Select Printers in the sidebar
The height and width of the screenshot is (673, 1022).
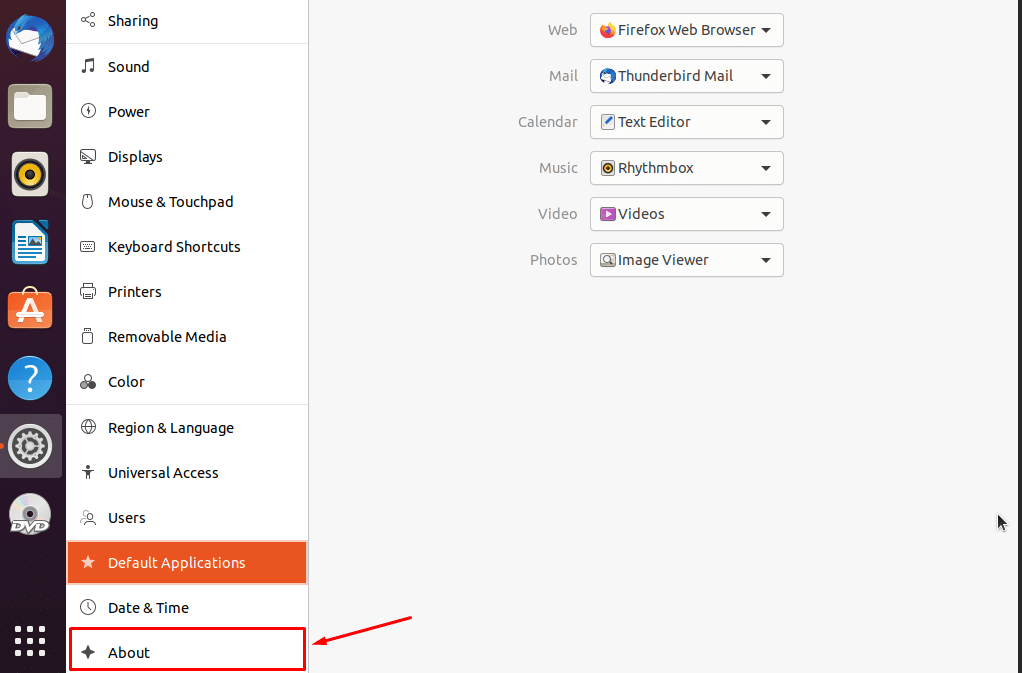point(187,291)
